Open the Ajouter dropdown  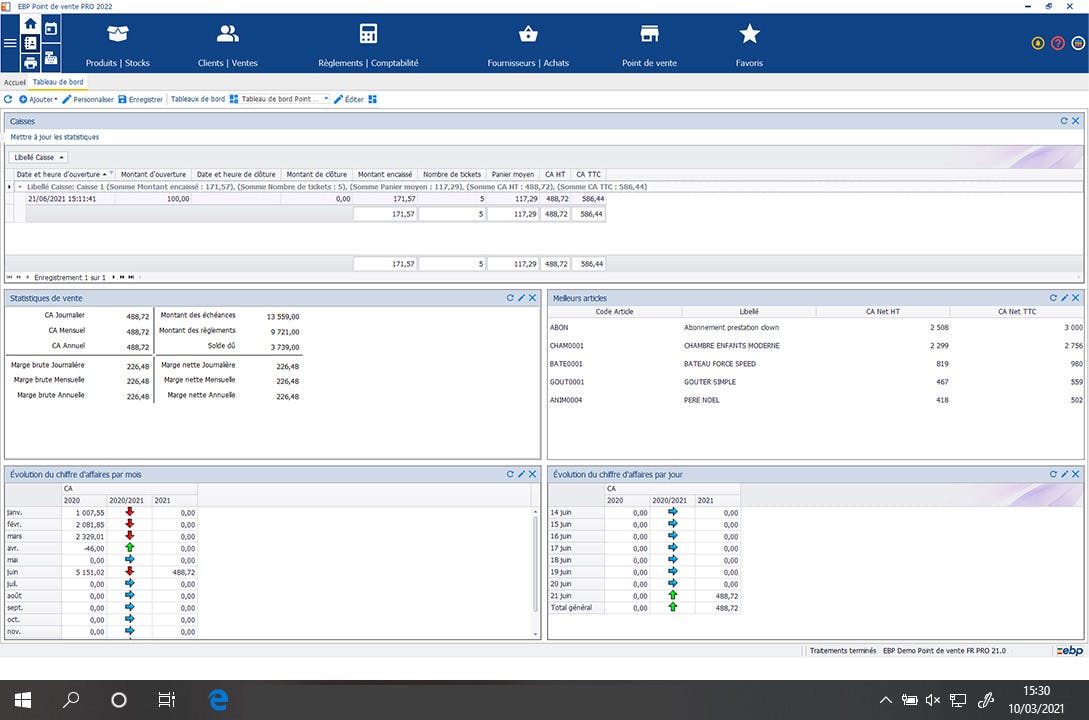point(41,99)
